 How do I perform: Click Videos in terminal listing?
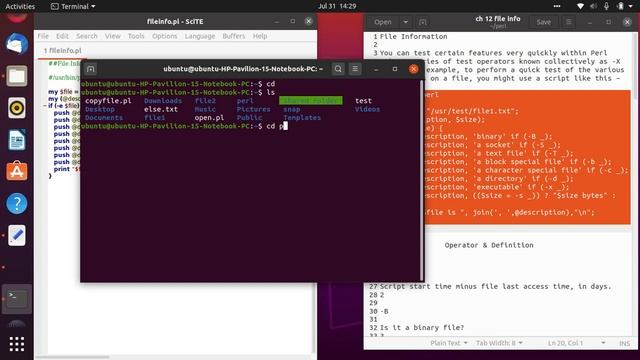tap(367, 109)
